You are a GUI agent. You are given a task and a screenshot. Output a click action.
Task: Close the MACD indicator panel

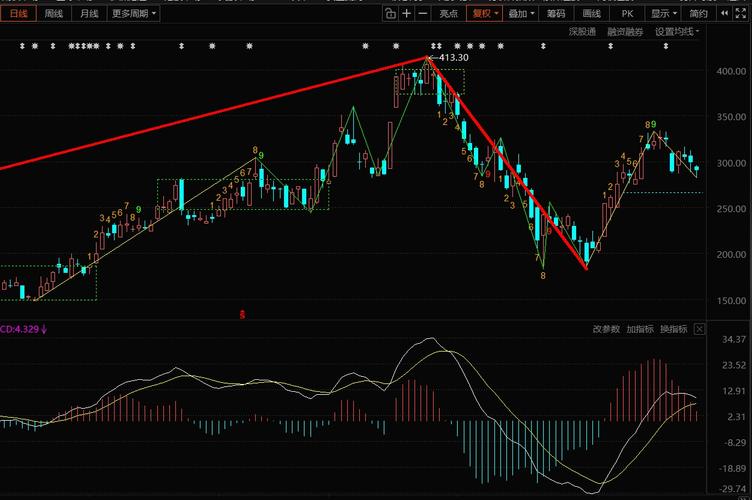(699, 329)
